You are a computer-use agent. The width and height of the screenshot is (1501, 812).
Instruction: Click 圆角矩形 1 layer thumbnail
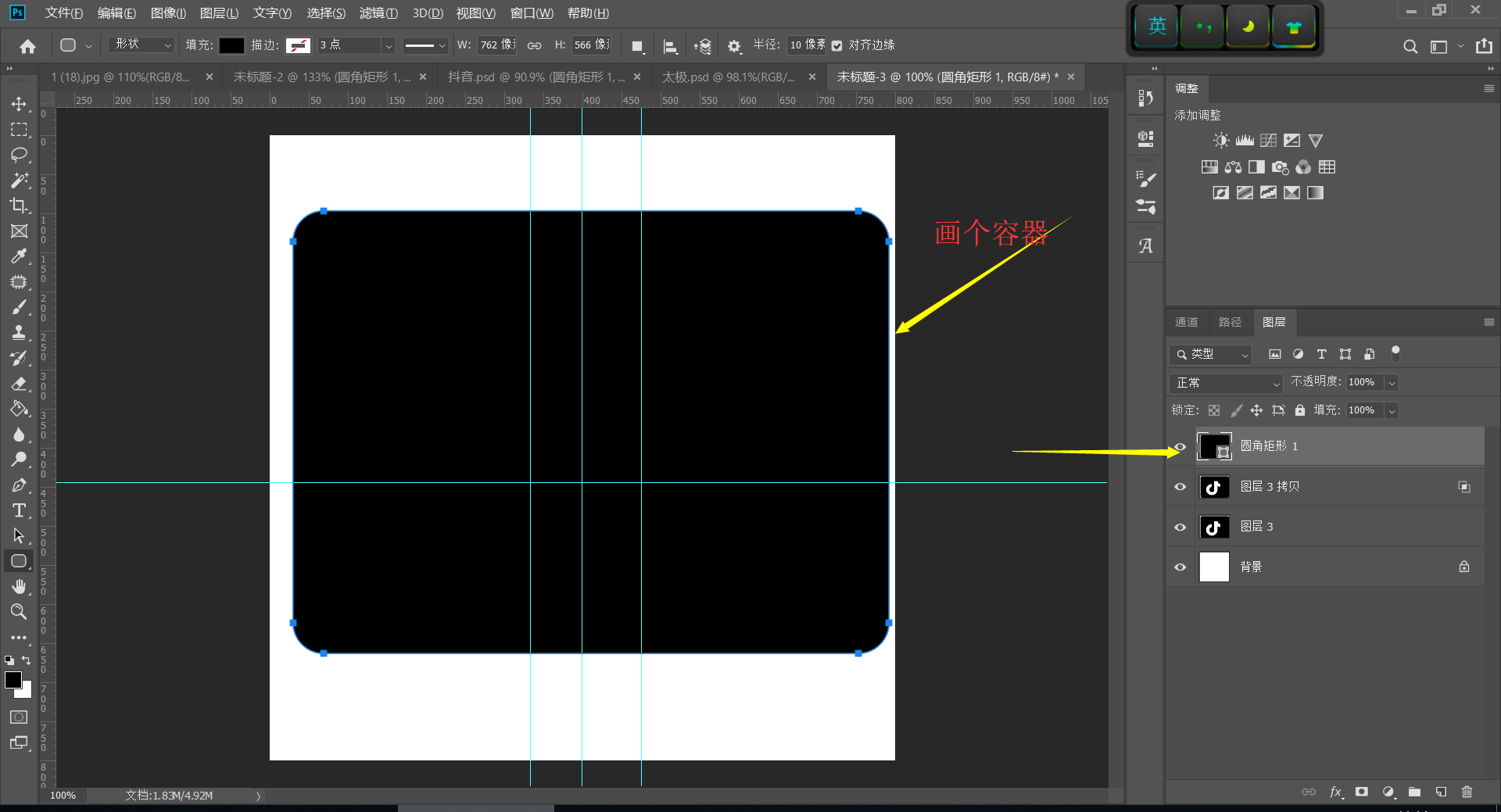pyautogui.click(x=1214, y=447)
